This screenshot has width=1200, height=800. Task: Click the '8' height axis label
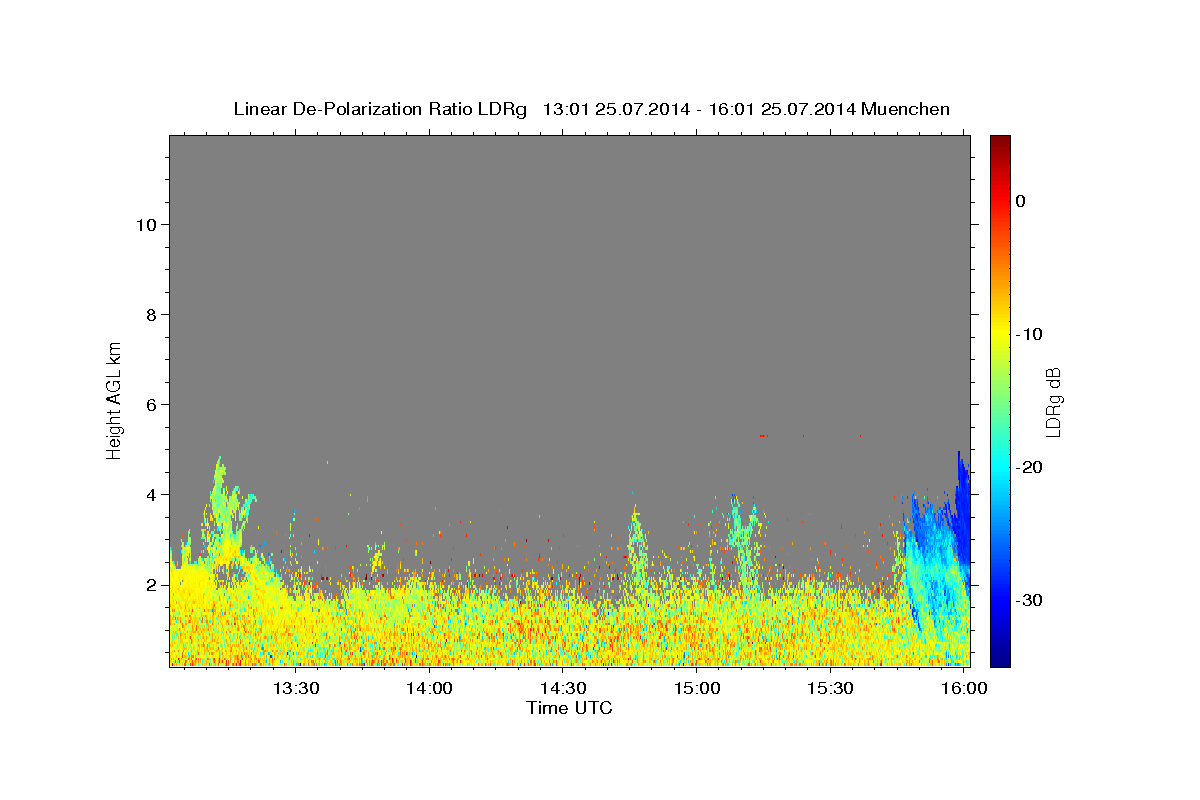pyautogui.click(x=150, y=314)
